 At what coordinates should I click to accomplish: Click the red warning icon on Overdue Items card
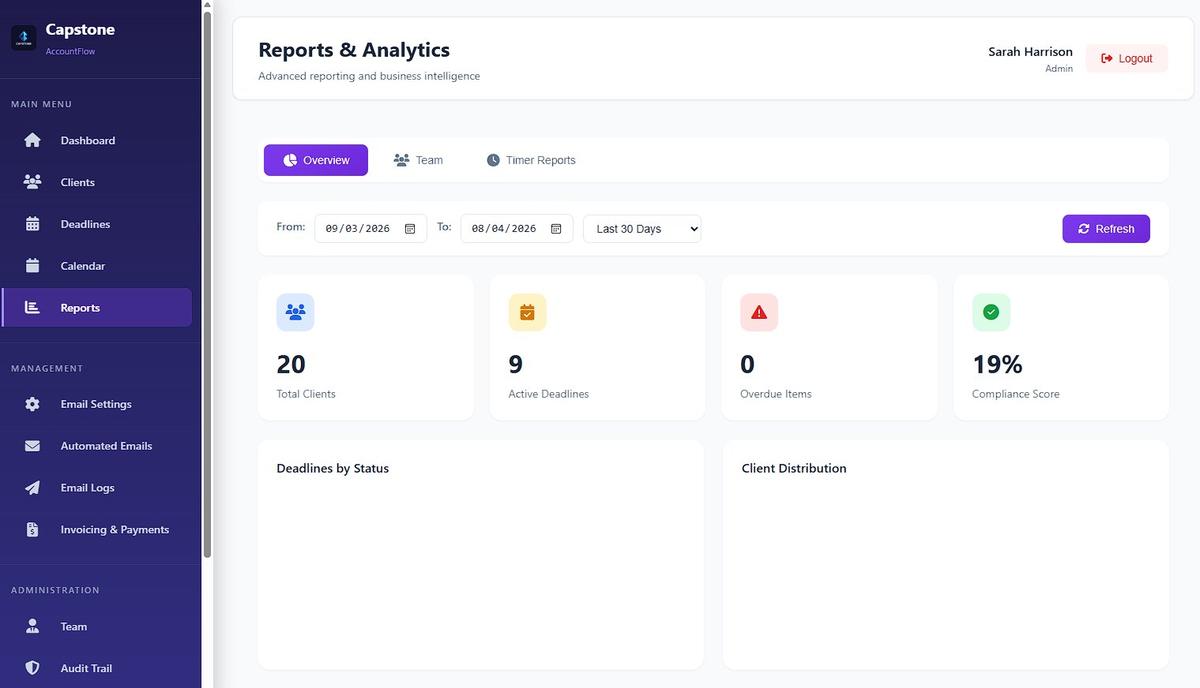pos(758,311)
